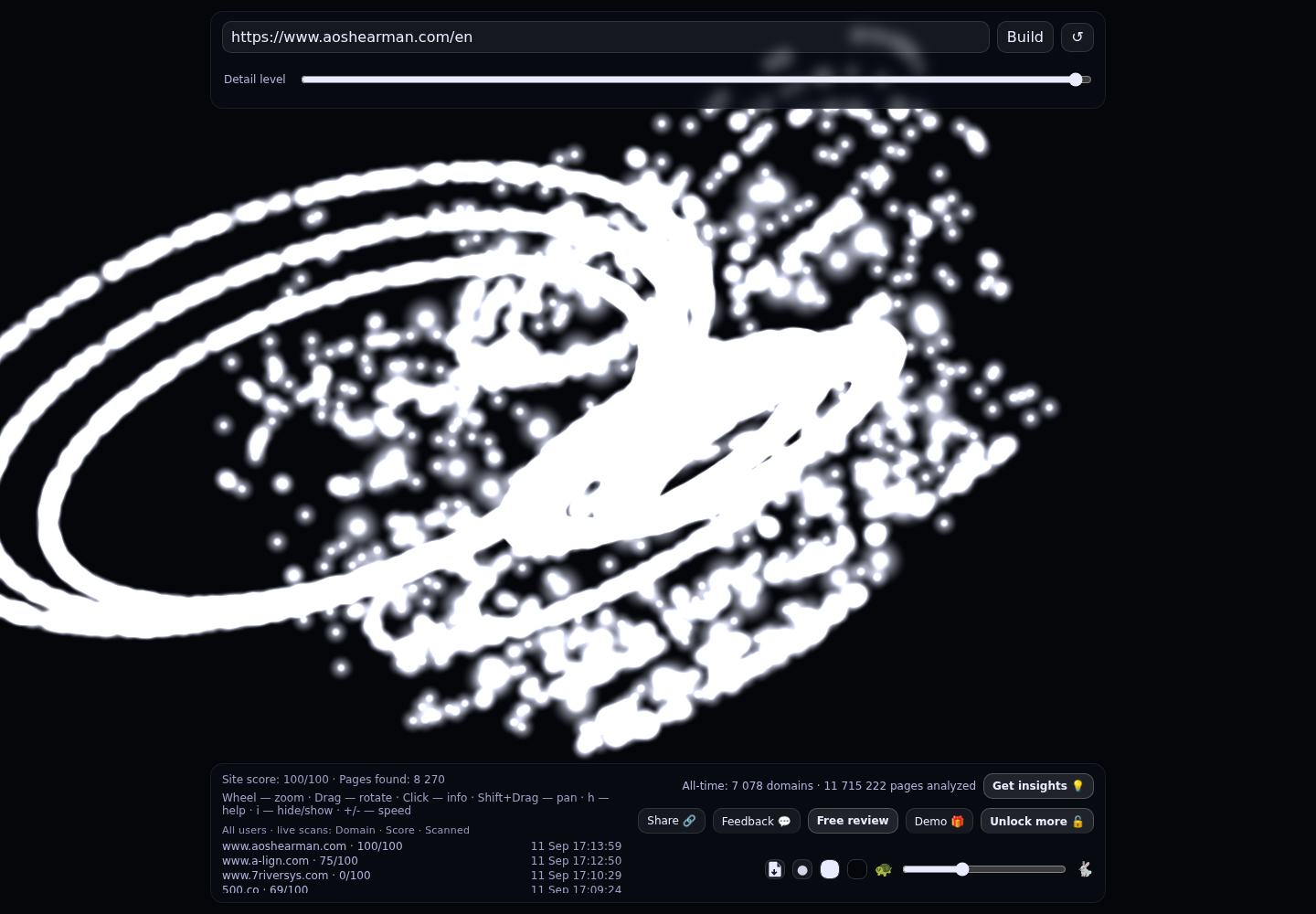Image resolution: width=1316 pixels, height=914 pixels.
Task: Select the white theme swatch
Action: pos(830,869)
